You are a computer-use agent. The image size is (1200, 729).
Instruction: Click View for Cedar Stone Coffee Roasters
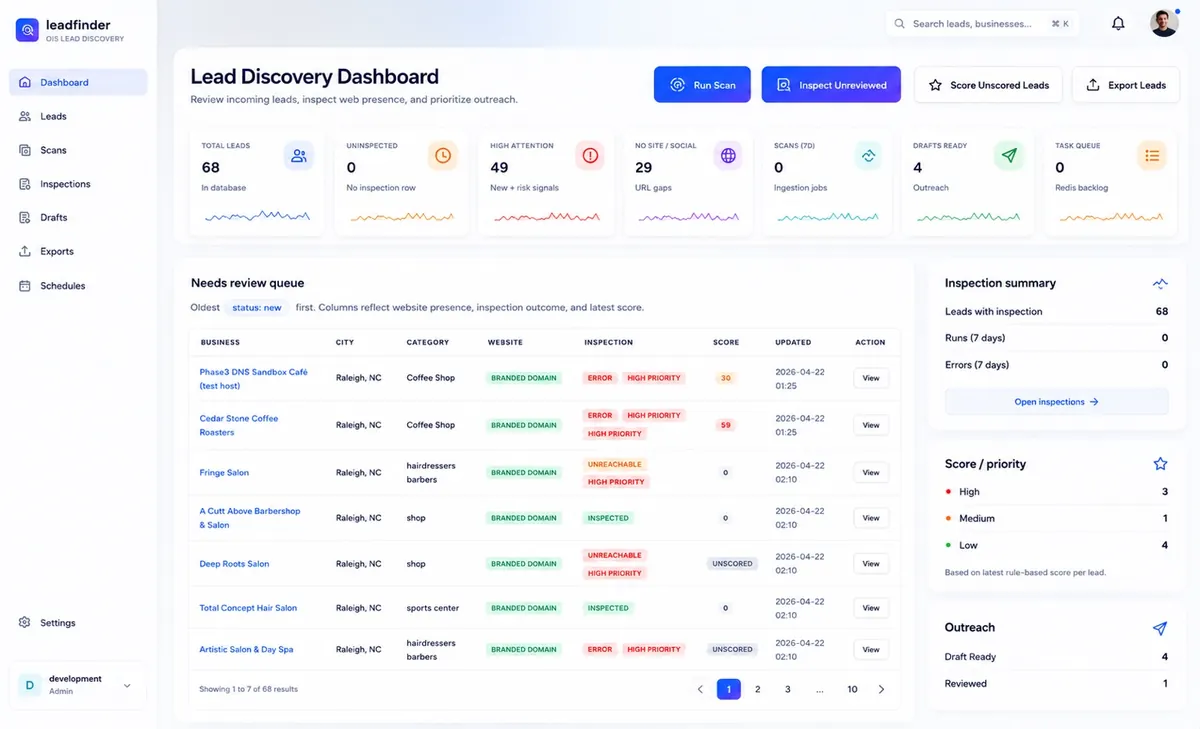tap(871, 425)
